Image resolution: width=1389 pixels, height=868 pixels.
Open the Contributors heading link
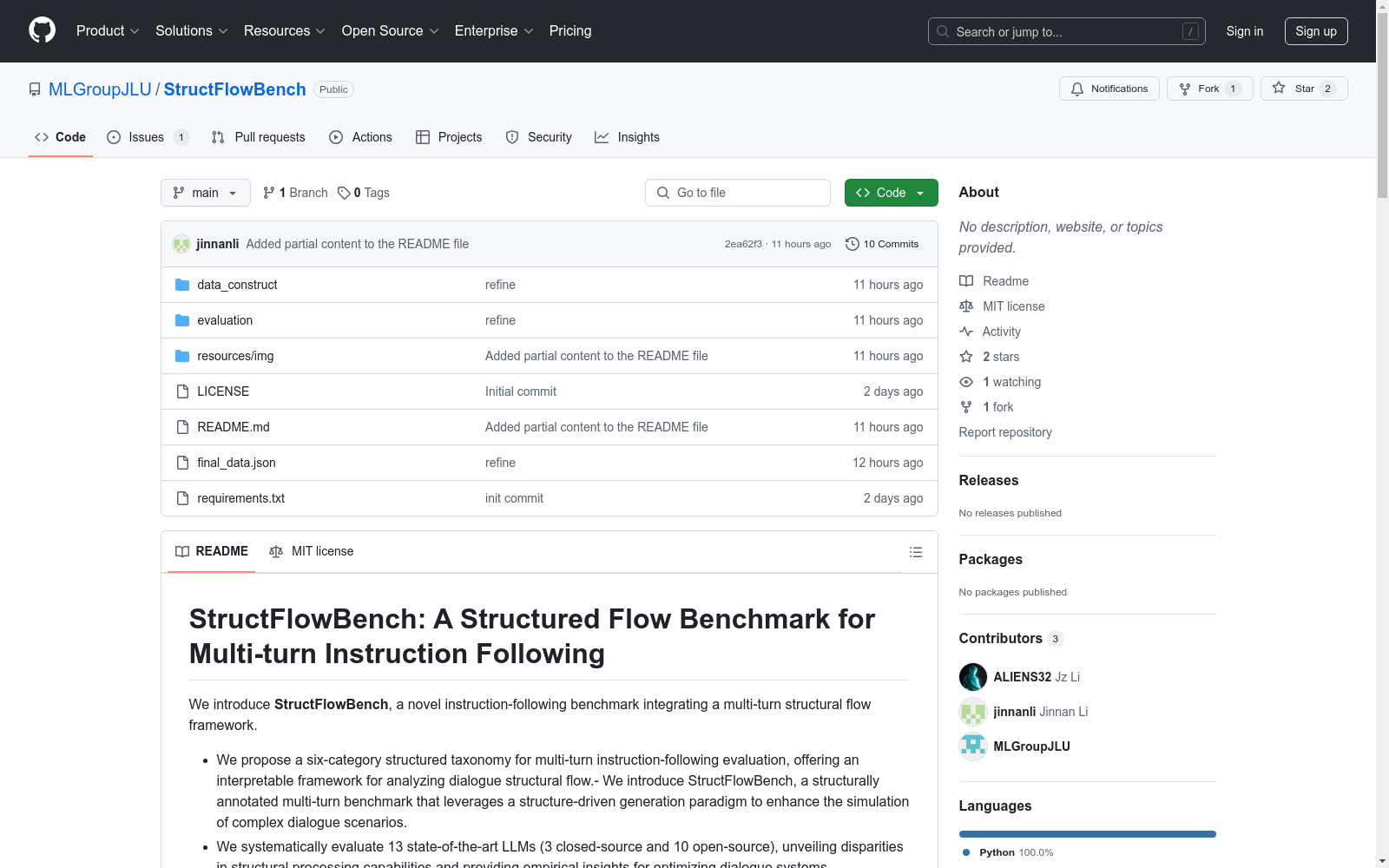1011,639
